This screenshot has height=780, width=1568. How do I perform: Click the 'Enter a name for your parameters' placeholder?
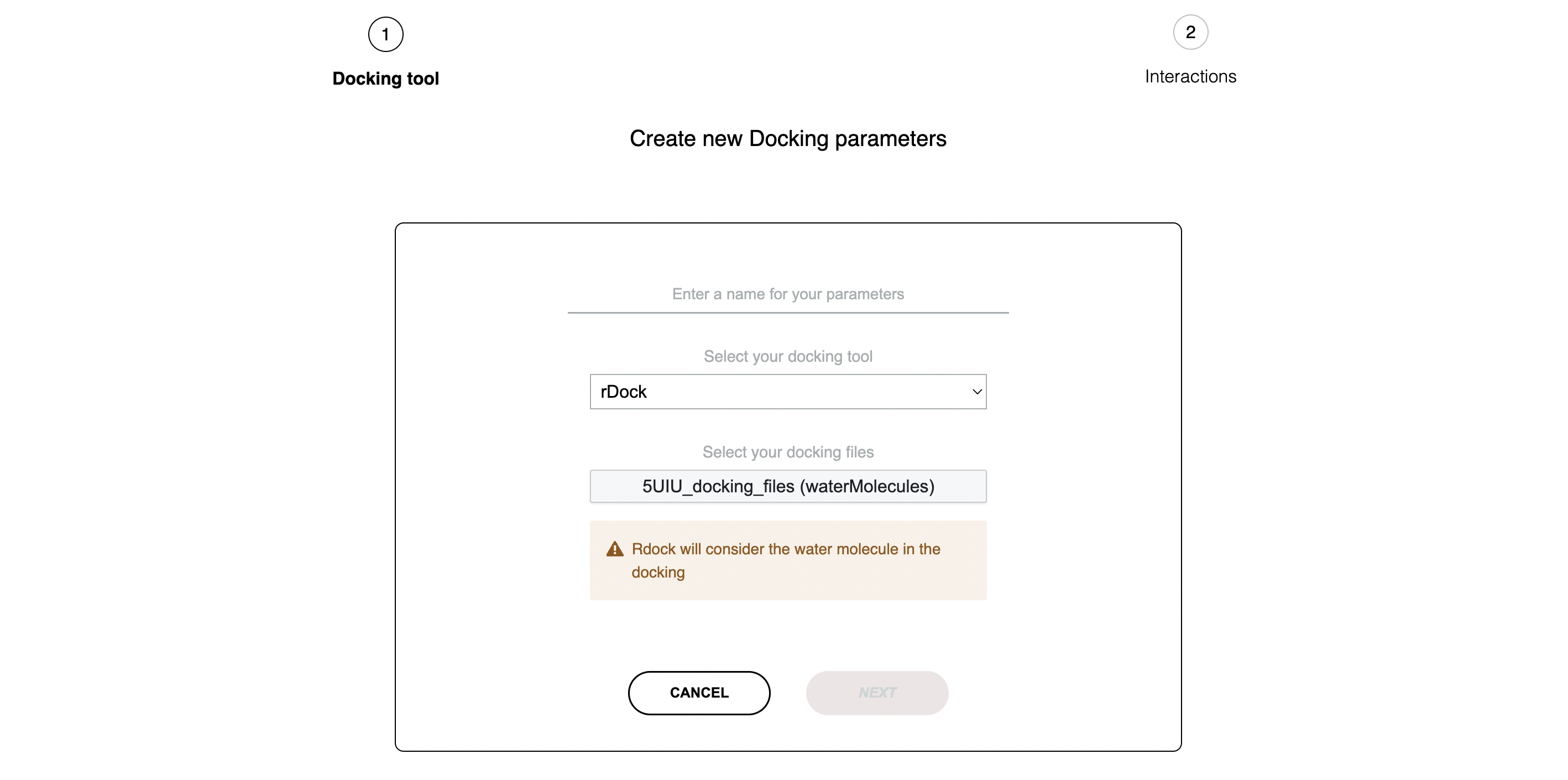(788, 294)
